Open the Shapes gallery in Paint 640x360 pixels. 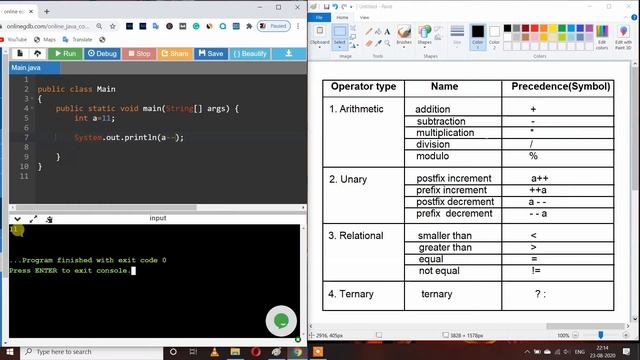click(x=424, y=36)
